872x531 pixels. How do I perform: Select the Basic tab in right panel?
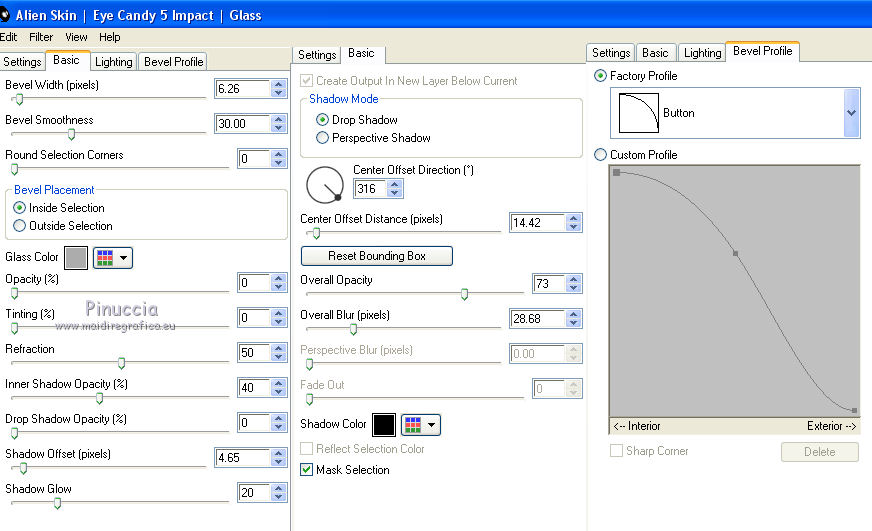[655, 53]
